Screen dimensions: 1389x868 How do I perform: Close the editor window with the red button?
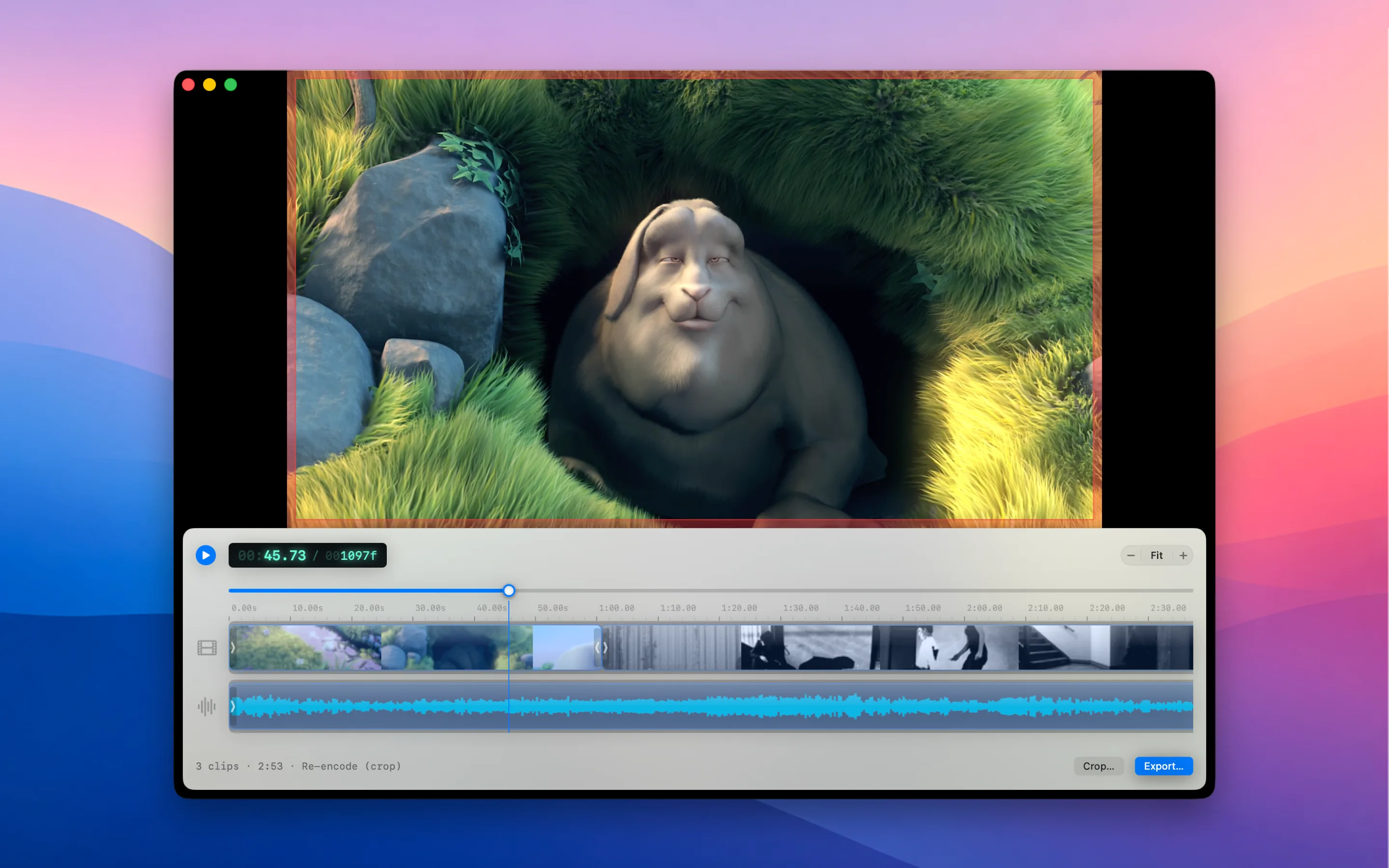(188, 85)
